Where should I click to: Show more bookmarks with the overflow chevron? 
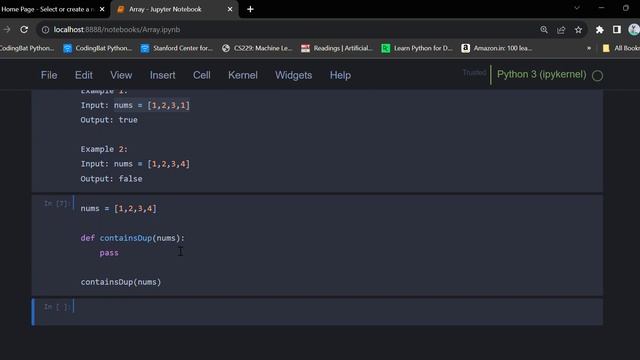click(589, 48)
